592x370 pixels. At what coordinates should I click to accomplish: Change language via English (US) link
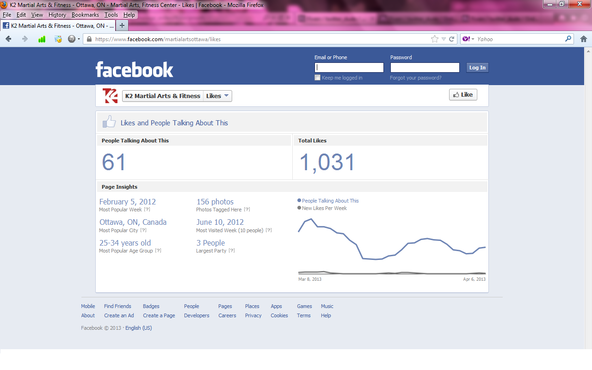coord(139,328)
